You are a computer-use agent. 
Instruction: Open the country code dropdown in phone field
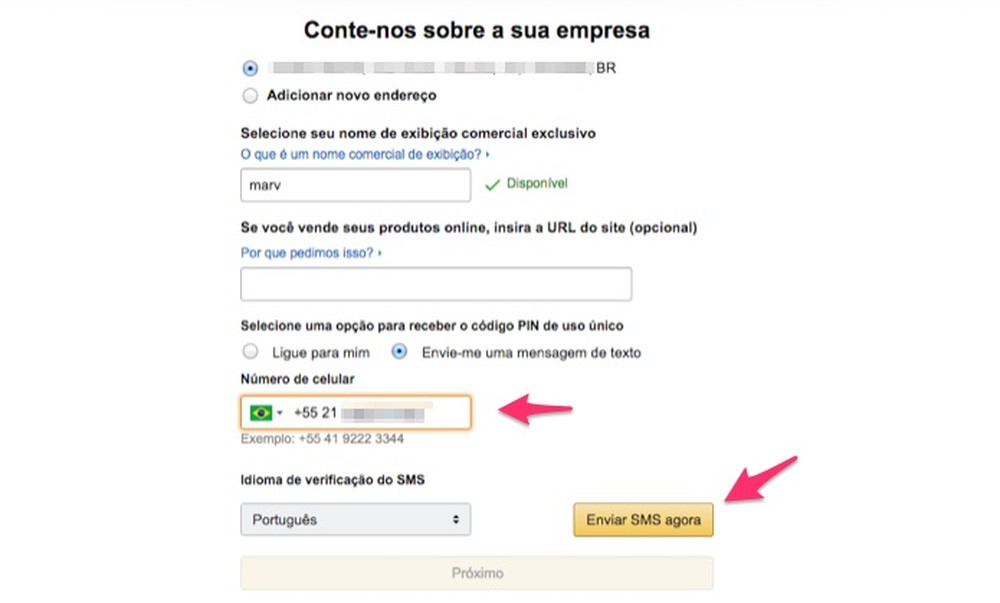click(280, 412)
